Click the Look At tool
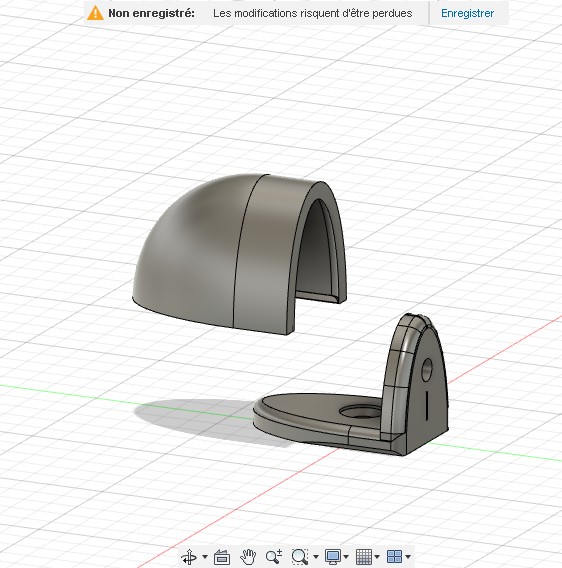The width and height of the screenshot is (562, 568). 222,557
